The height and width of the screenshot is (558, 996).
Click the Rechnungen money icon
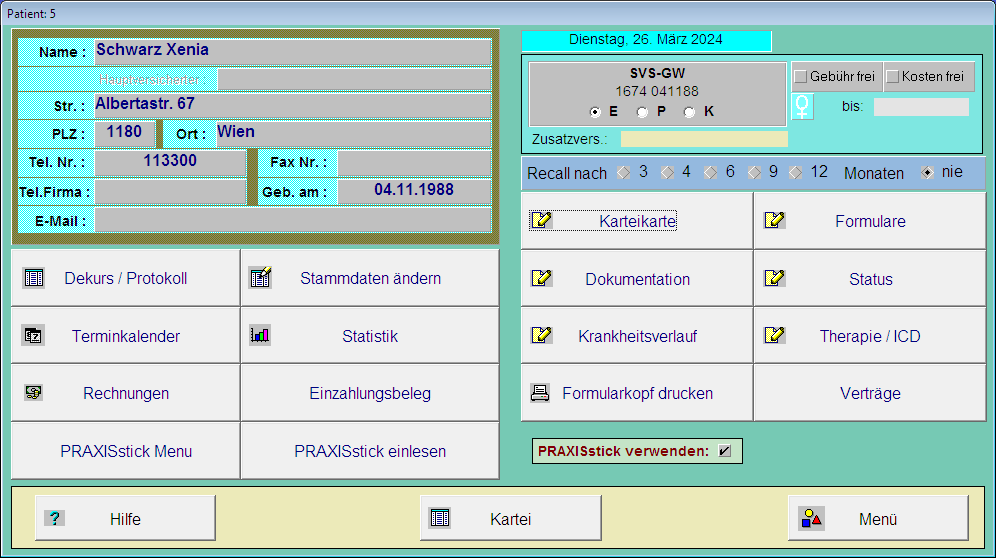coord(34,393)
